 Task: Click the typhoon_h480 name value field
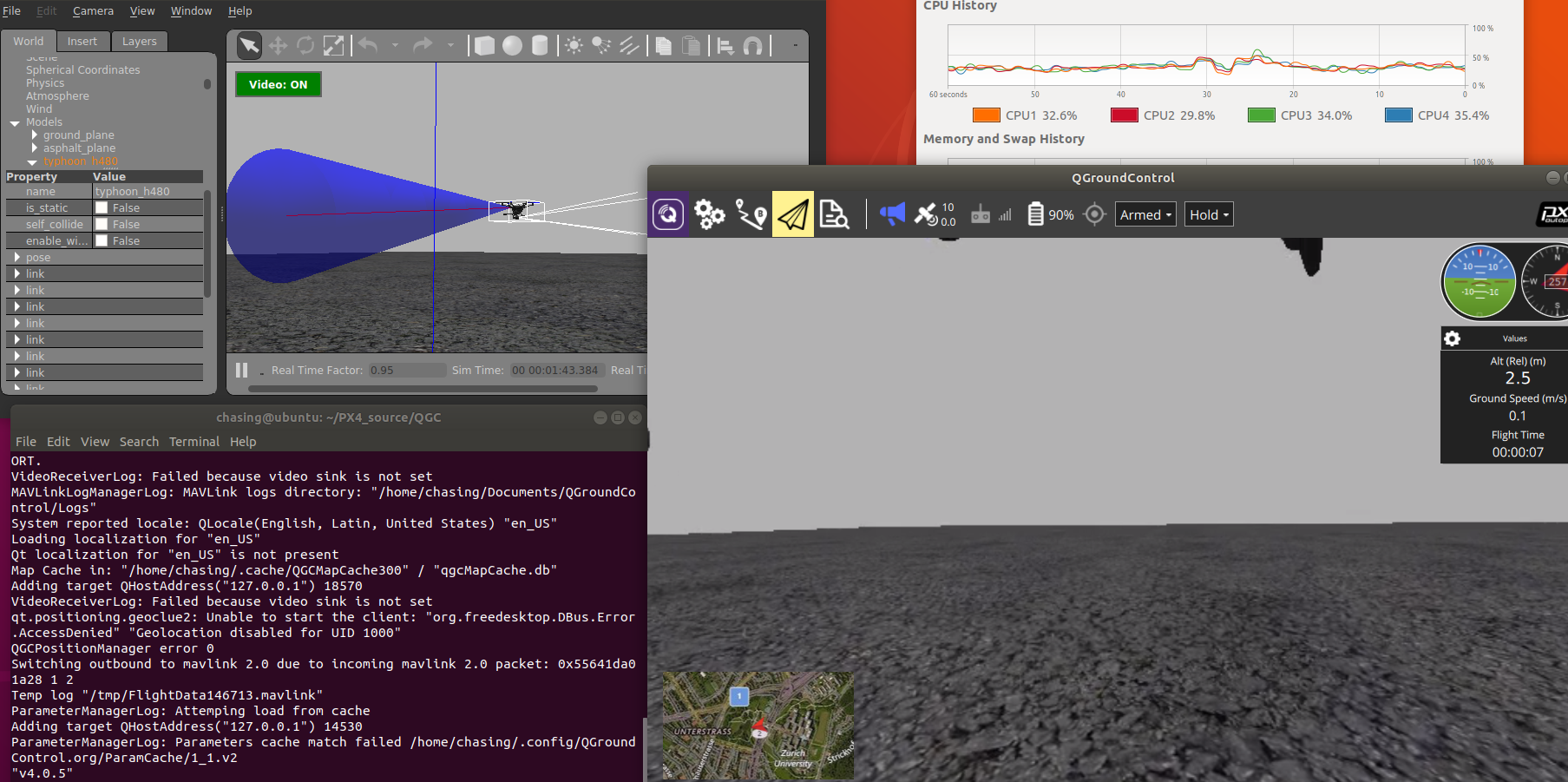[x=148, y=192]
